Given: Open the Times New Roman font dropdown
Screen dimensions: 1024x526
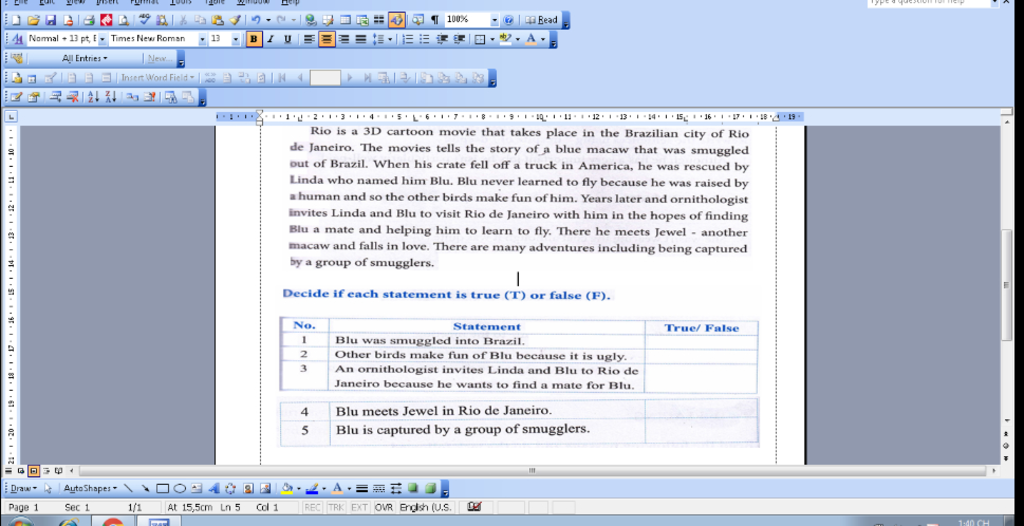Looking at the screenshot, I should click(202, 39).
